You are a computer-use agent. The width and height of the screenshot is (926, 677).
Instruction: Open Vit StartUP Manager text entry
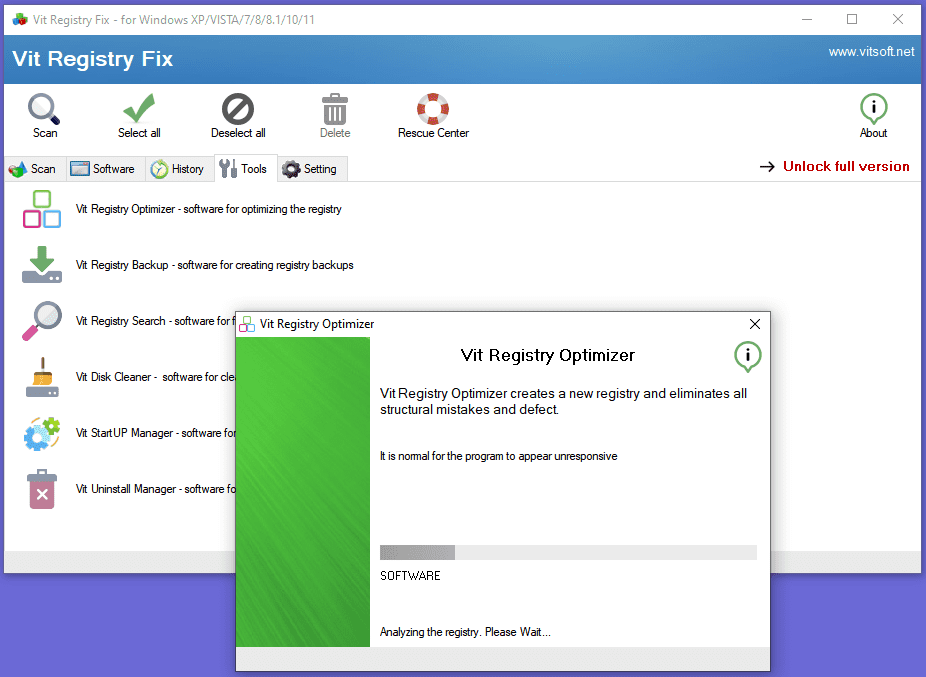[x=155, y=433]
